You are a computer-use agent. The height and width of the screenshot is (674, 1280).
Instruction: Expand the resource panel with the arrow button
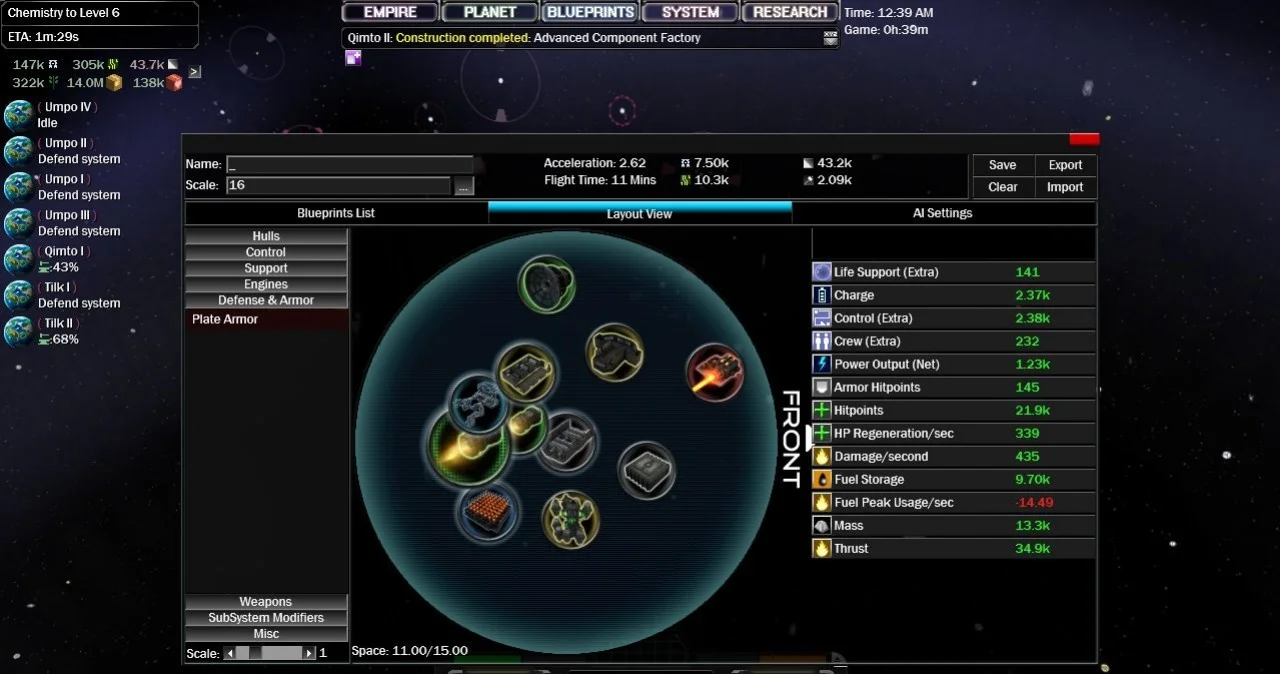click(194, 72)
